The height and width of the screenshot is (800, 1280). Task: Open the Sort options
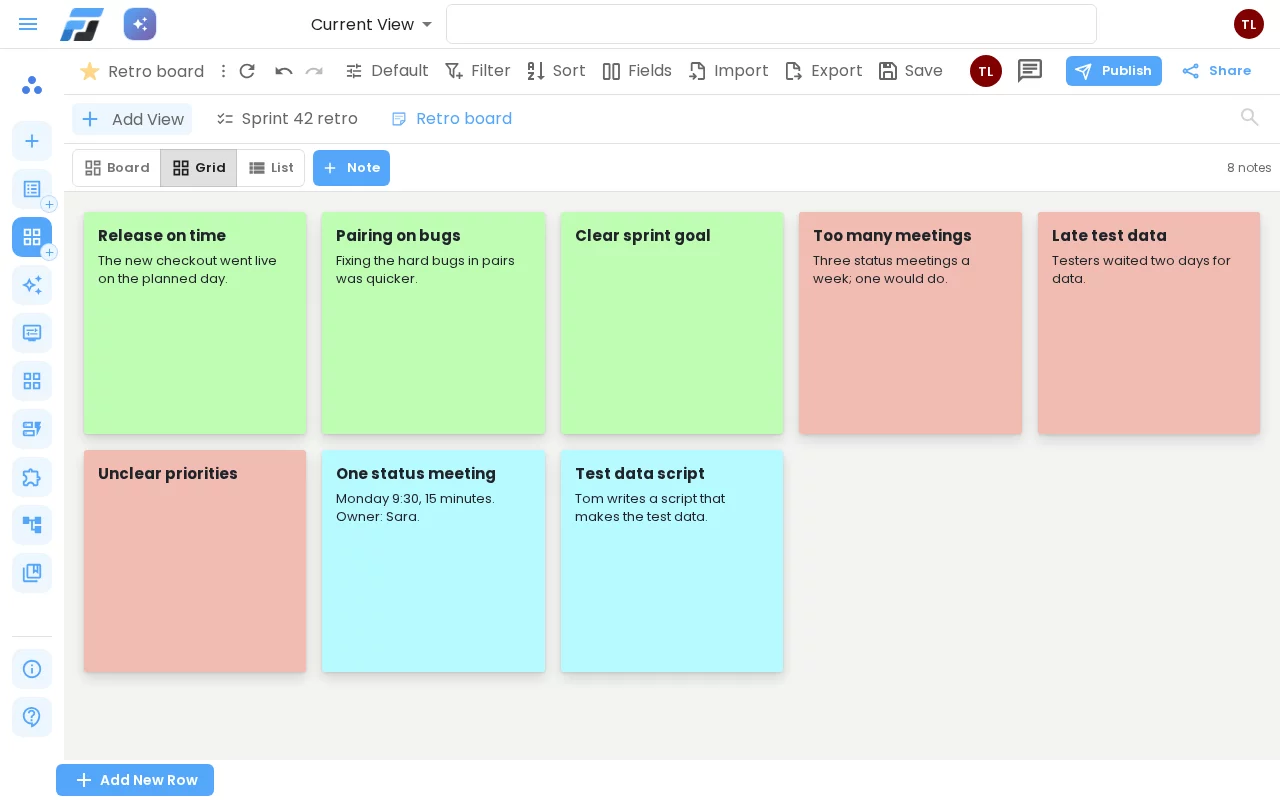click(x=556, y=71)
